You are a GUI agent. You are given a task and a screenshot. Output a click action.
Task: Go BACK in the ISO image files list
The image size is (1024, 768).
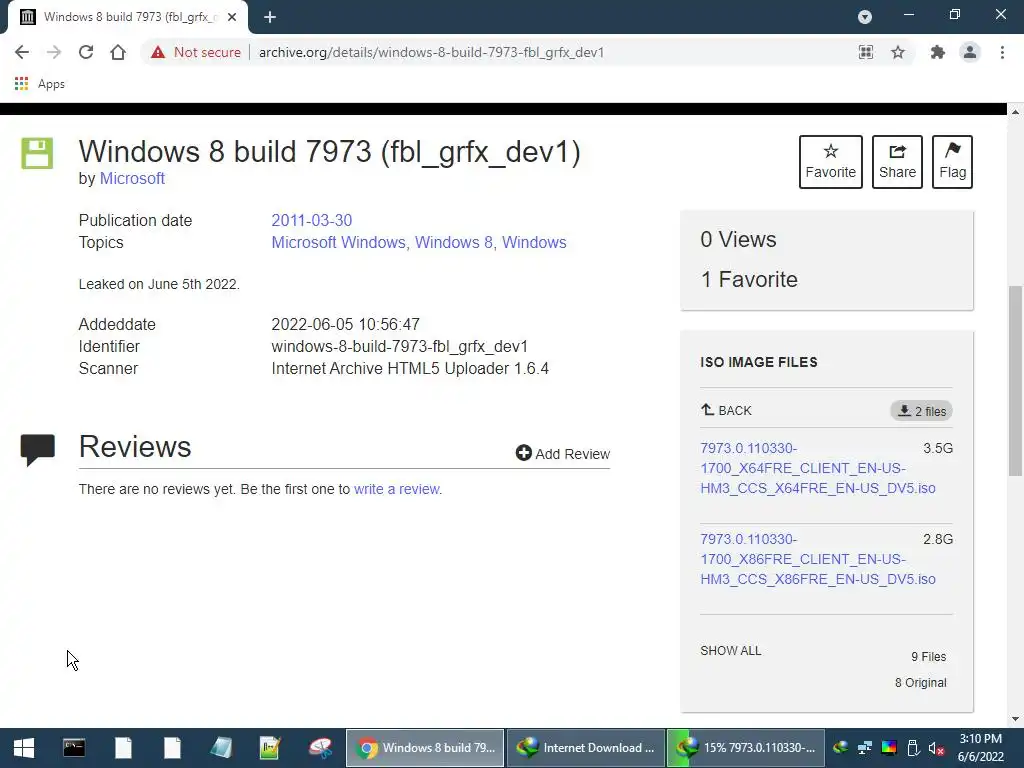[x=726, y=410]
